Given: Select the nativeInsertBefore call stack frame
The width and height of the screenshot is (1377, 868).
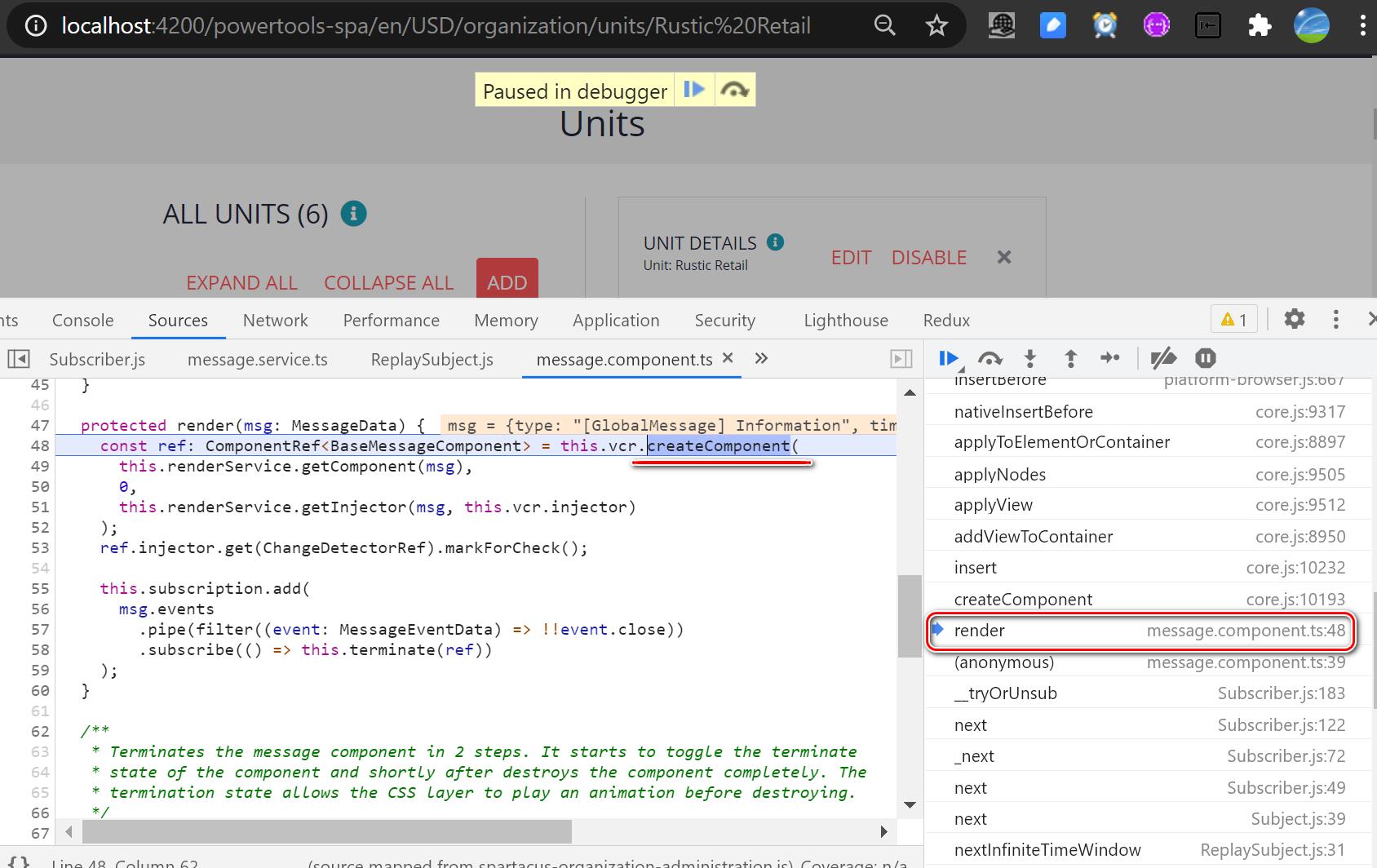Looking at the screenshot, I should [x=1150, y=411].
